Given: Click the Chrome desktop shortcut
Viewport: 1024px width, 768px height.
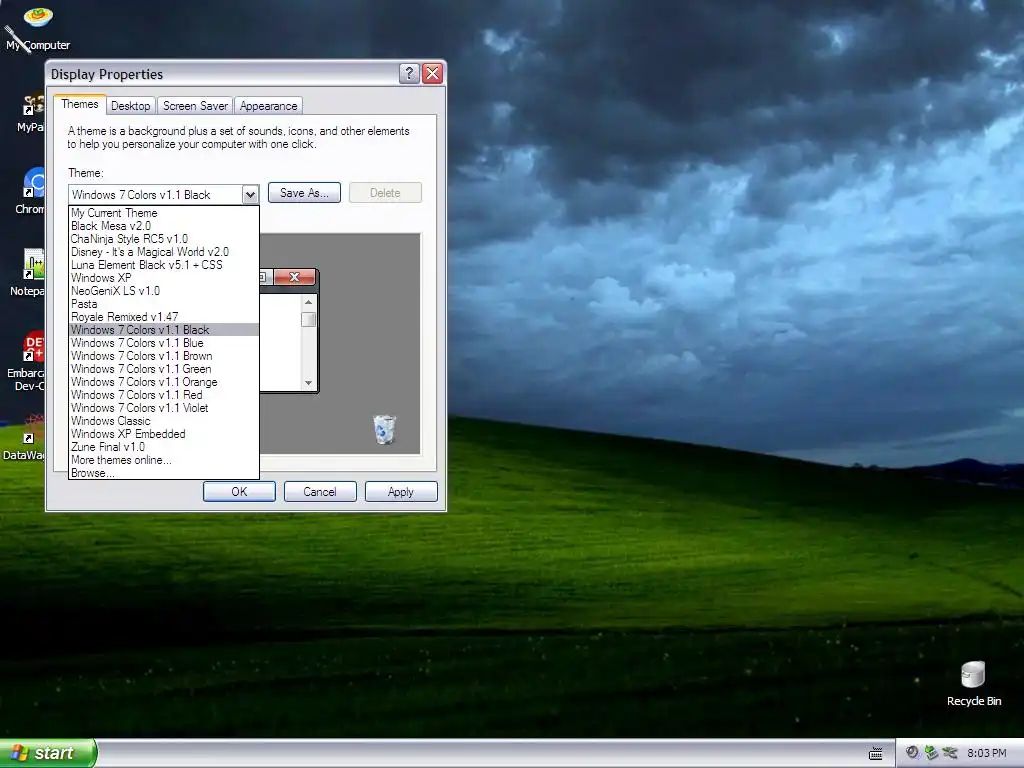Looking at the screenshot, I should pyautogui.click(x=31, y=191).
